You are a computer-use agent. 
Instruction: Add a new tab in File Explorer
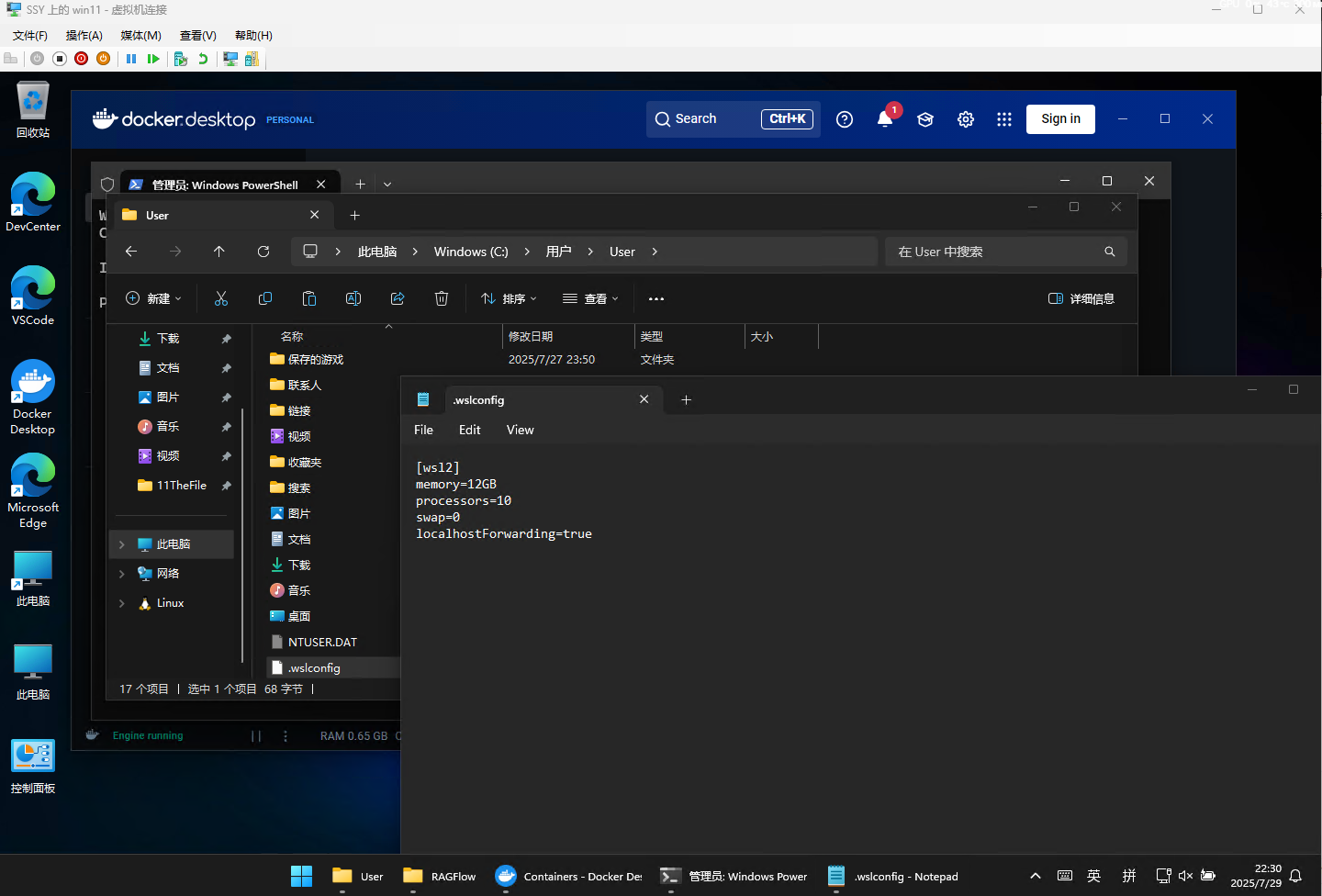355,215
